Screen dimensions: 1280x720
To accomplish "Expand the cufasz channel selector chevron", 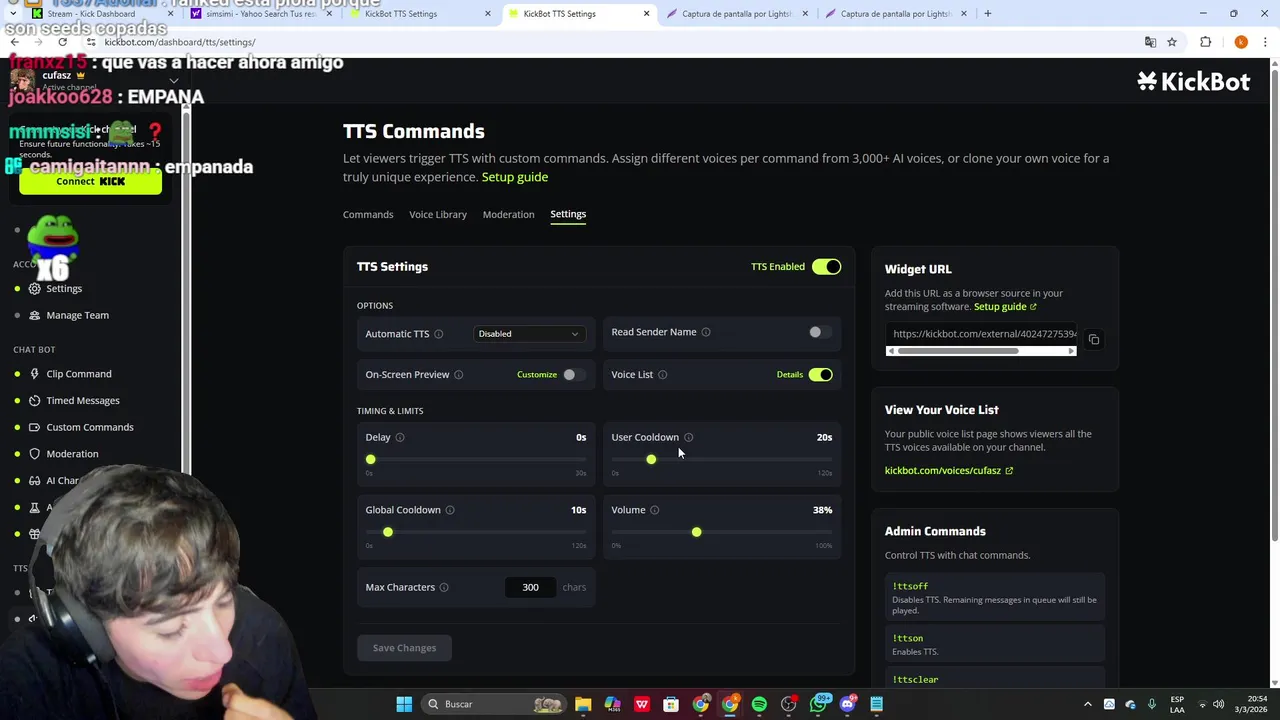I will pos(174,81).
